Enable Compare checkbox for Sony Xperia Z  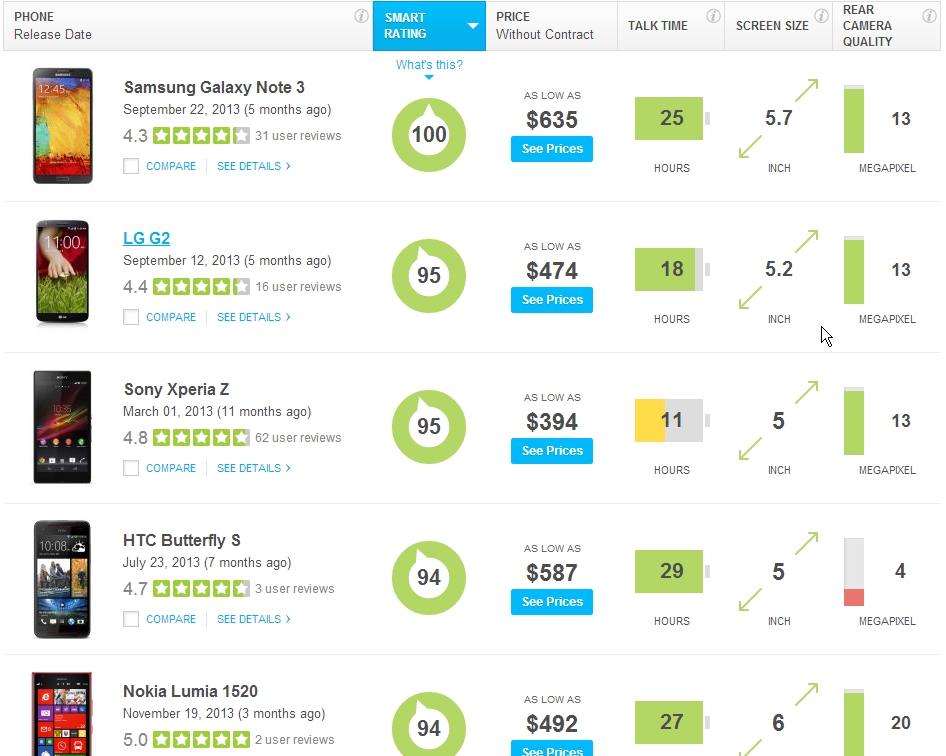131,468
